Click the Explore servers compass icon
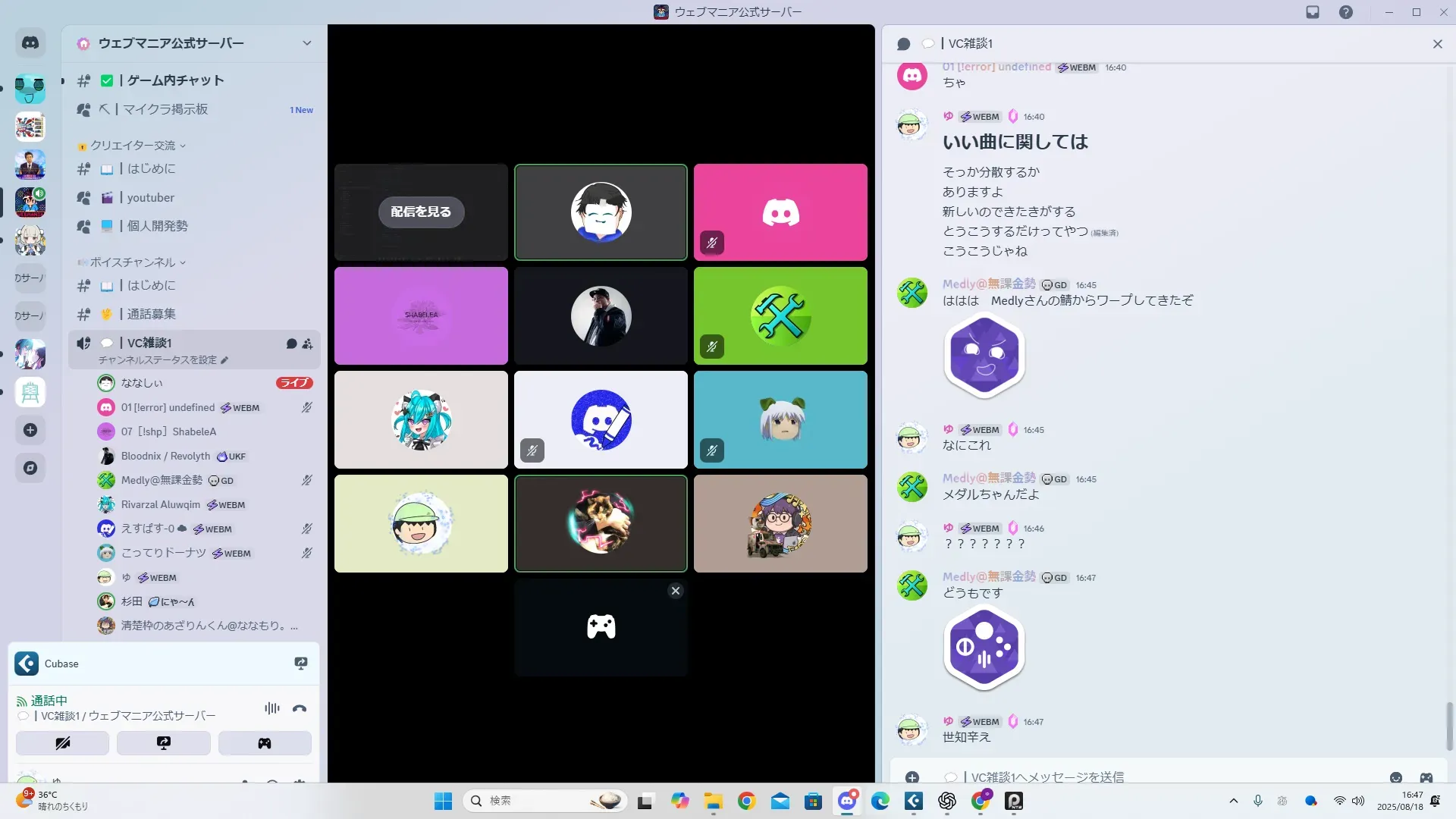 pyautogui.click(x=30, y=468)
